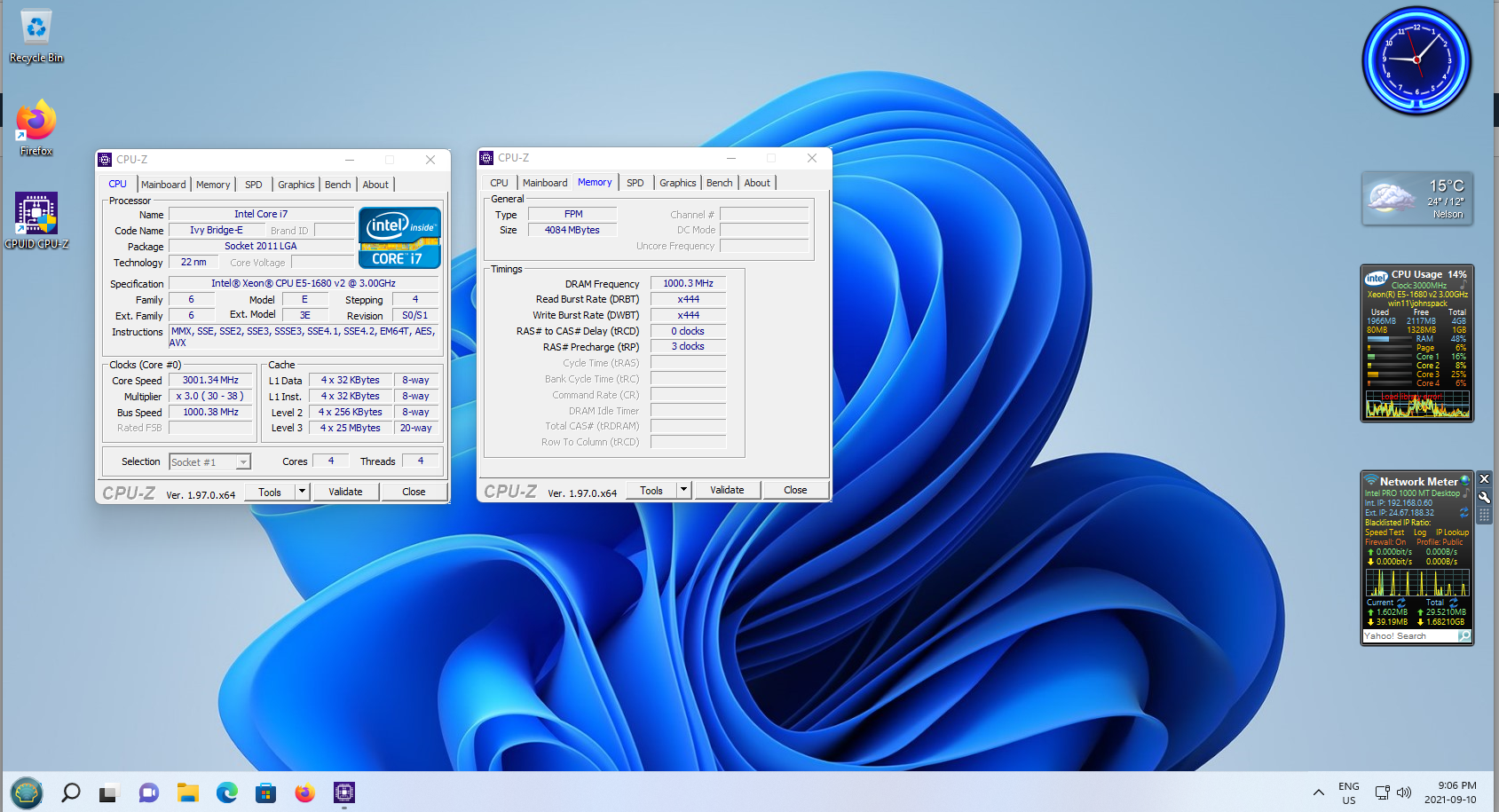Viewport: 1499px width, 812px height.
Task: Close the Network Meter gadget with X
Action: tap(1484, 479)
